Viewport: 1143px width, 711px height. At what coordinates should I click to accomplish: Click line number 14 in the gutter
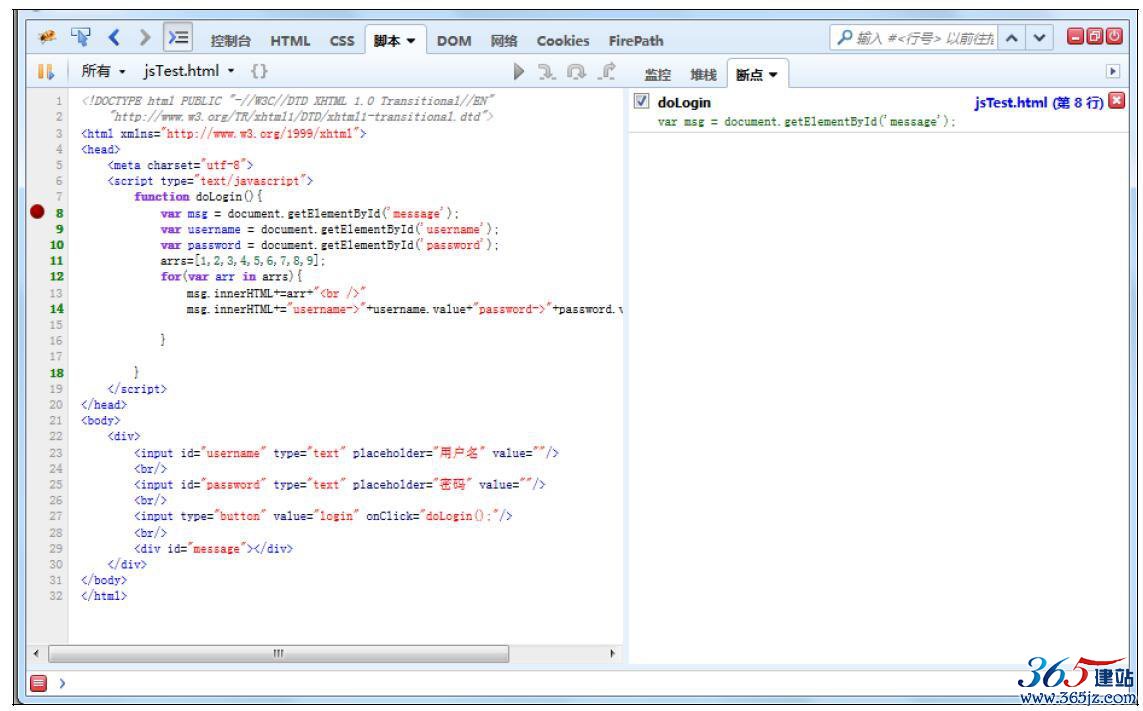tap(57, 309)
